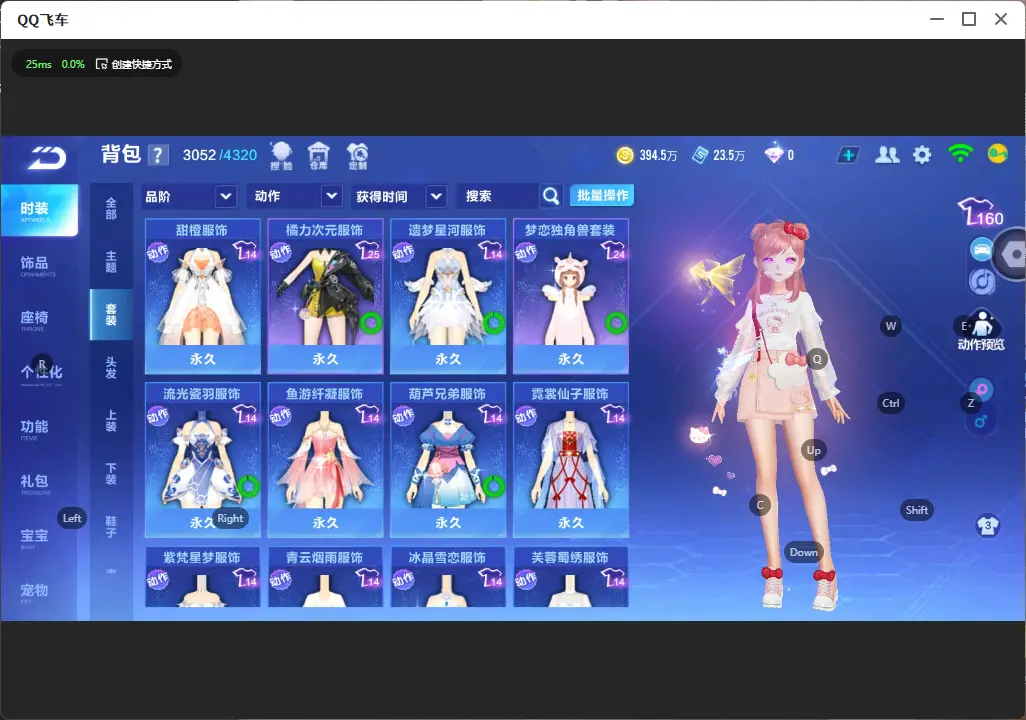Viewport: 1026px width, 720px height.
Task: Click the gold coin currency icon
Action: click(x=625, y=155)
